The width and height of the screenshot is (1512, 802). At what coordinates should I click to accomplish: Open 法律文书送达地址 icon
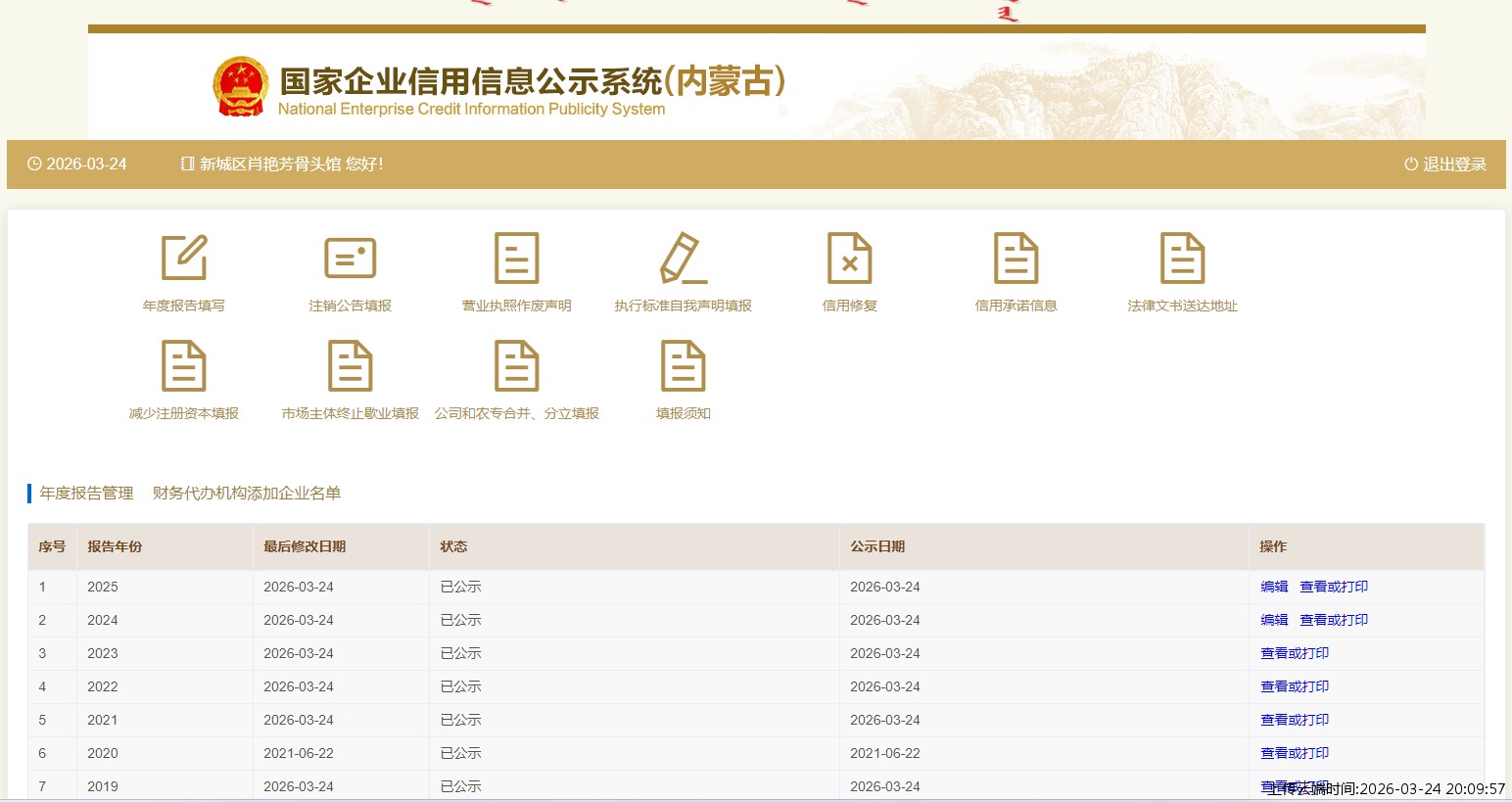[x=1182, y=259]
